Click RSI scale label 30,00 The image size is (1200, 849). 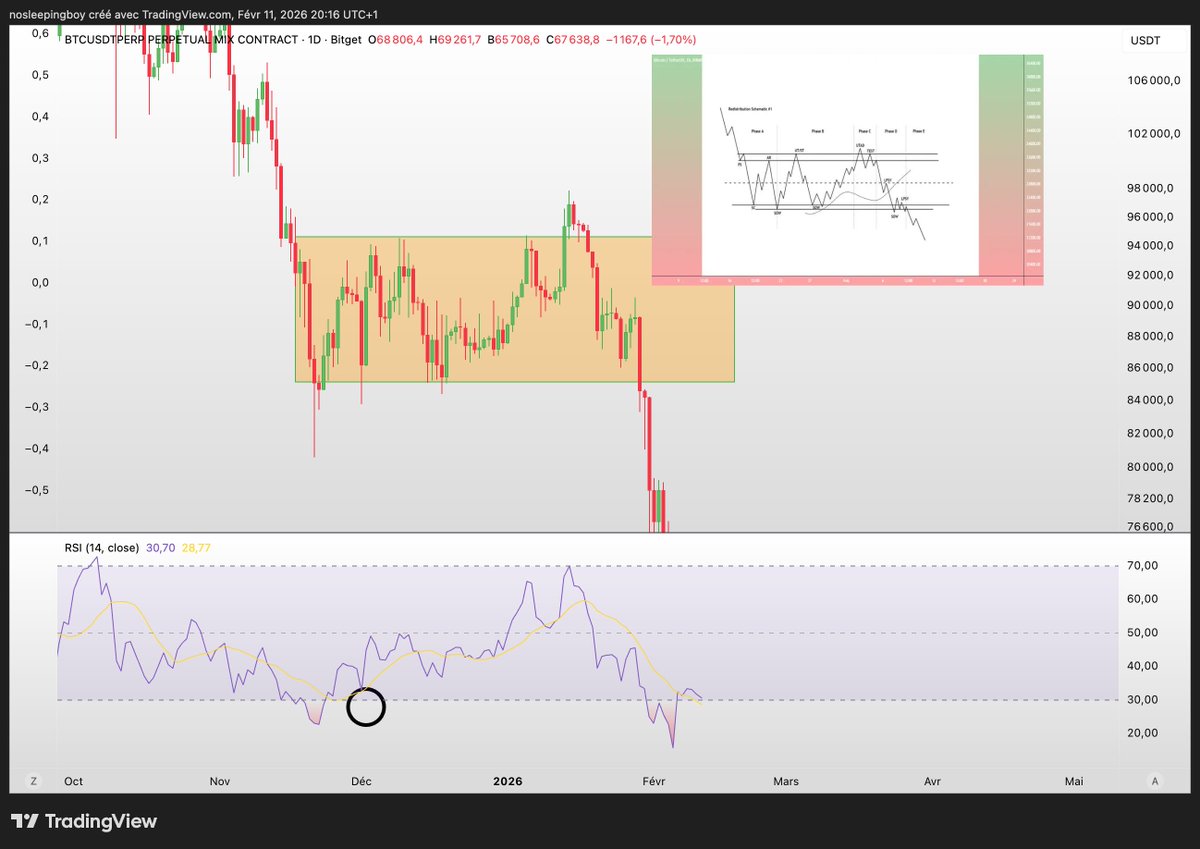tap(1142, 699)
